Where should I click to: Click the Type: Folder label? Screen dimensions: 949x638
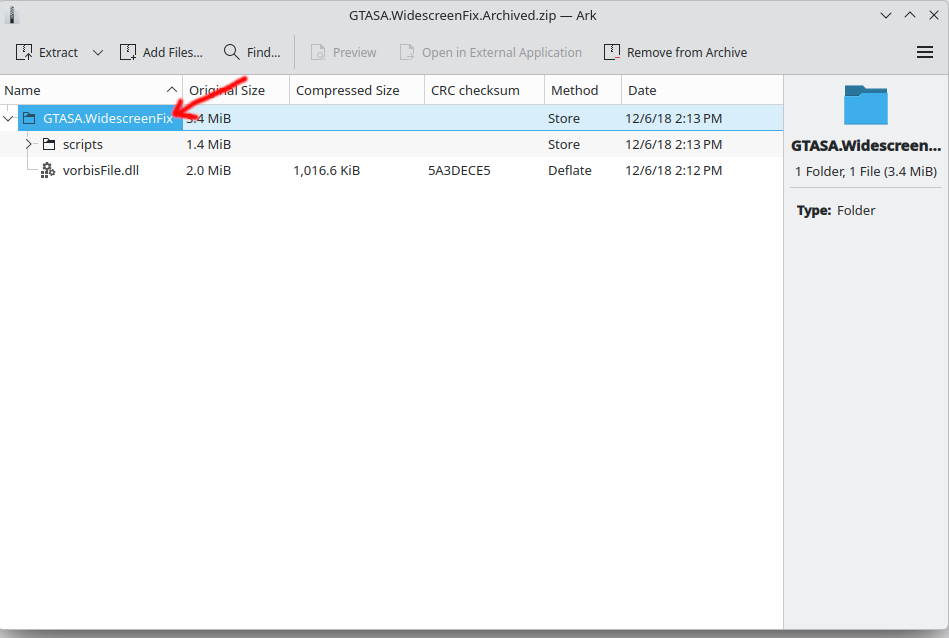click(836, 211)
